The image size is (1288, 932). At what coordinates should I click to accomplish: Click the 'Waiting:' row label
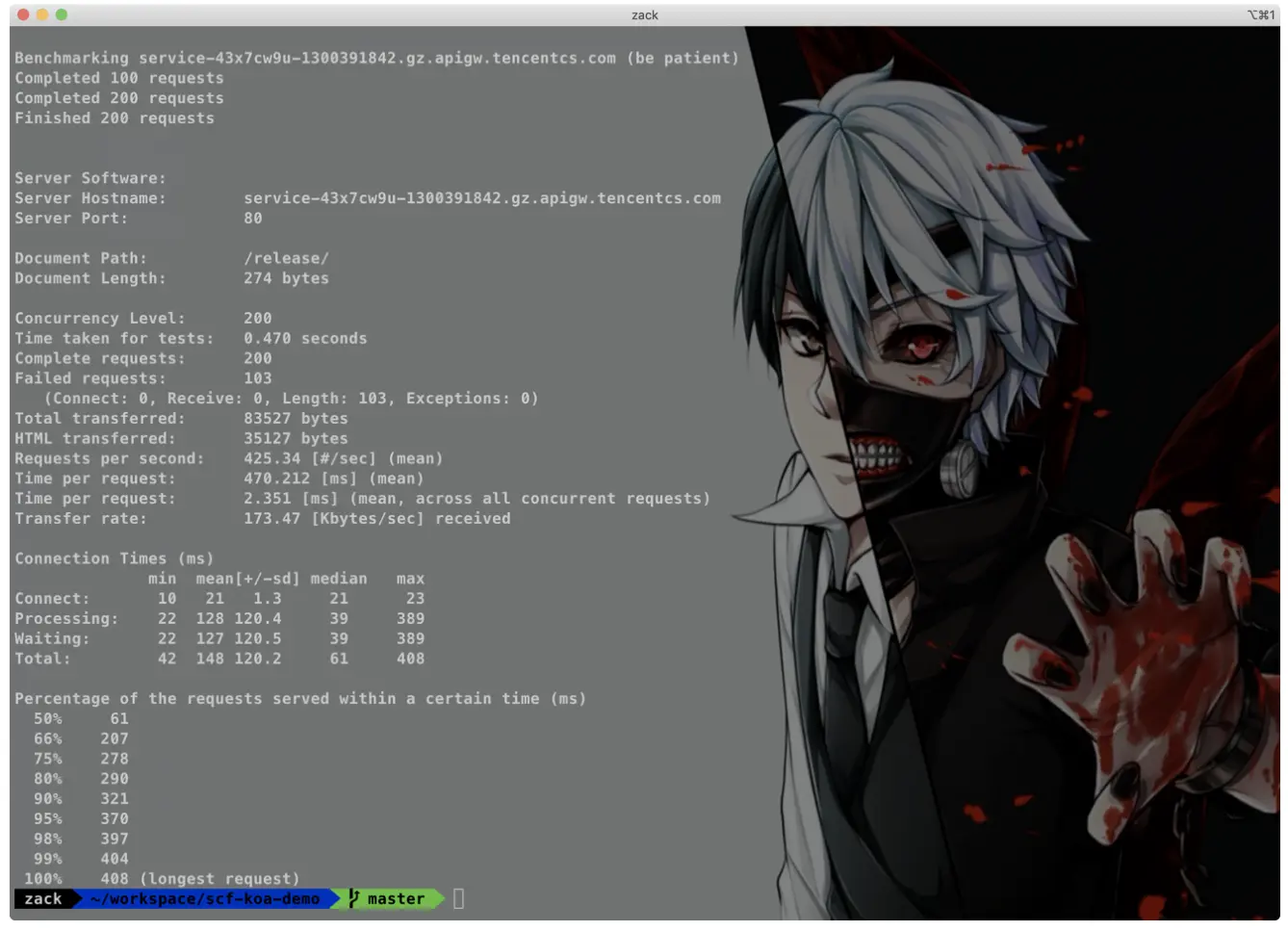[x=52, y=639]
